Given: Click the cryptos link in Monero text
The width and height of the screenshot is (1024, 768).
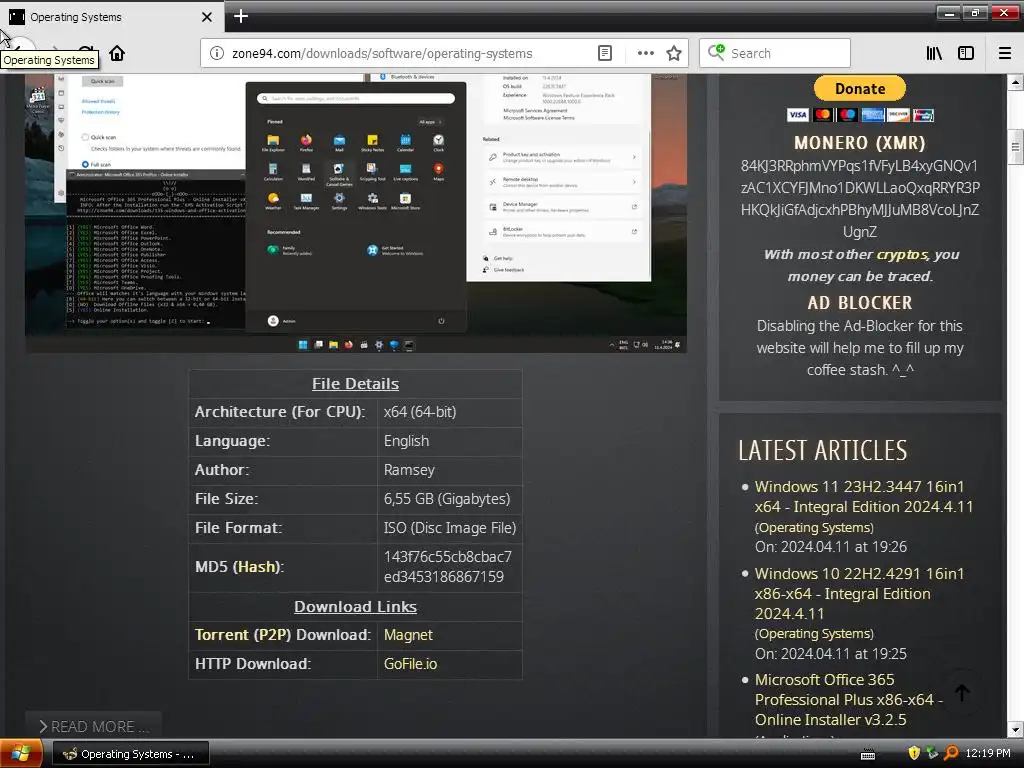Looking at the screenshot, I should [901, 255].
